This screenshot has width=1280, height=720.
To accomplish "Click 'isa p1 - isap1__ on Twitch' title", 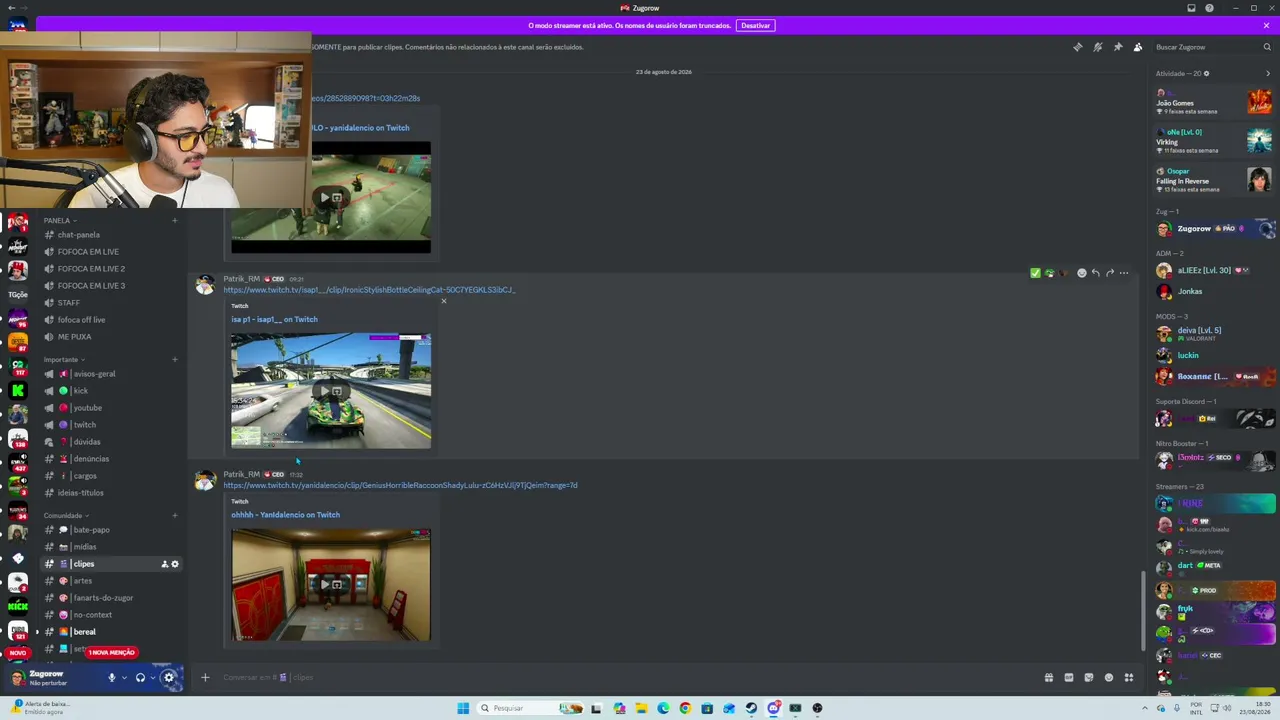I will [274, 319].
